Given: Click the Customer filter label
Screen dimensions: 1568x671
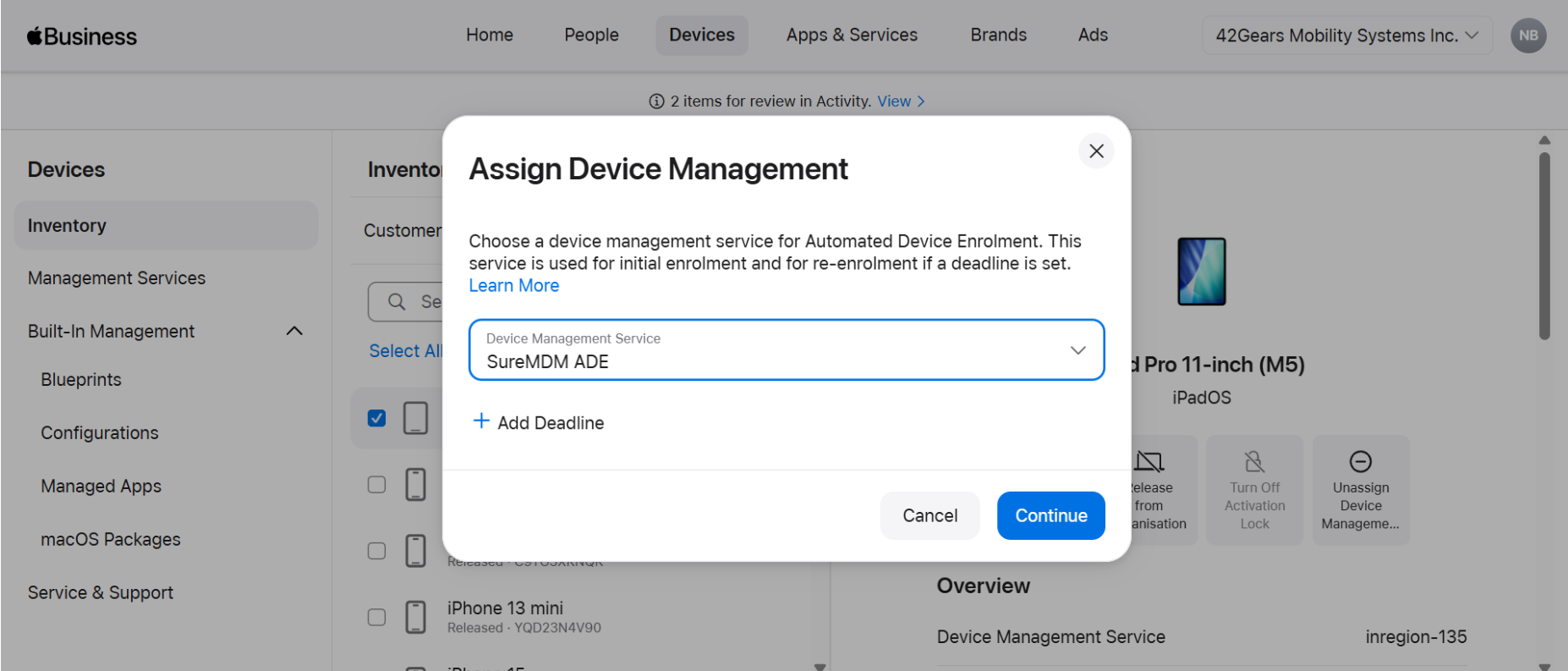Looking at the screenshot, I should point(403,231).
